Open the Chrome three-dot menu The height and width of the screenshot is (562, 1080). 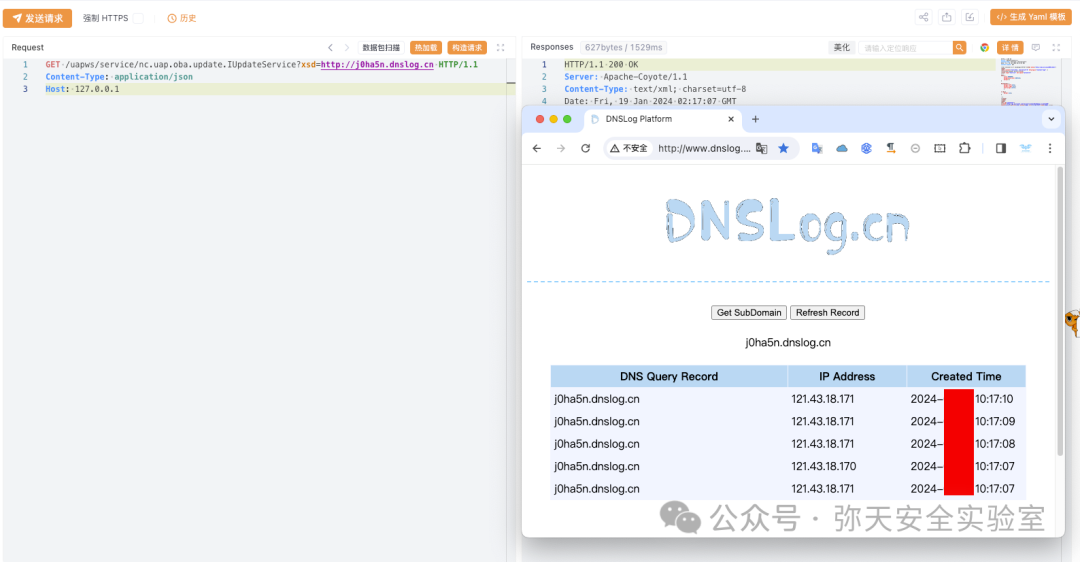click(x=1050, y=148)
